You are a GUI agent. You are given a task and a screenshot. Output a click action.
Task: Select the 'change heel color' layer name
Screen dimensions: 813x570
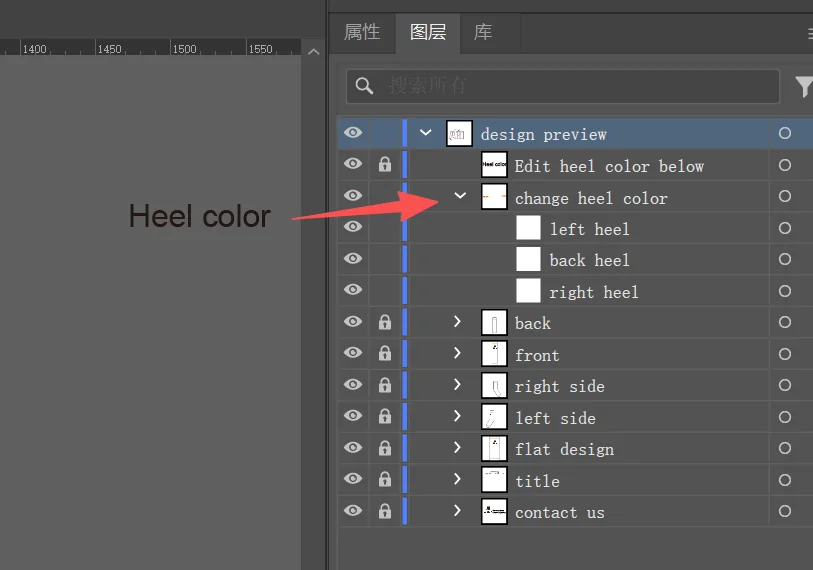591,198
